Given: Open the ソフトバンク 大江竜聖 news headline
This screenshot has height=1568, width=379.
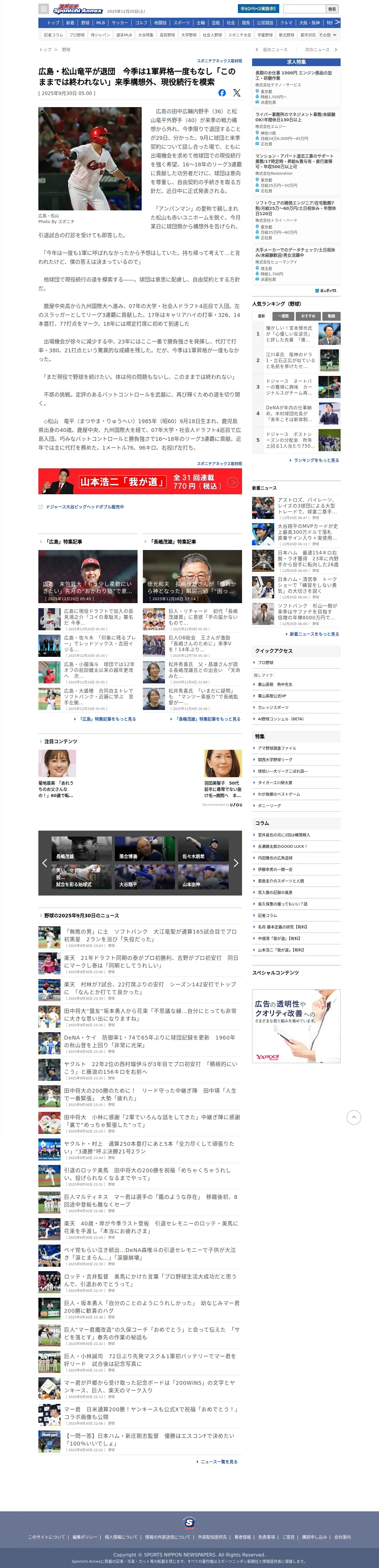Looking at the screenshot, I should coord(151,935).
